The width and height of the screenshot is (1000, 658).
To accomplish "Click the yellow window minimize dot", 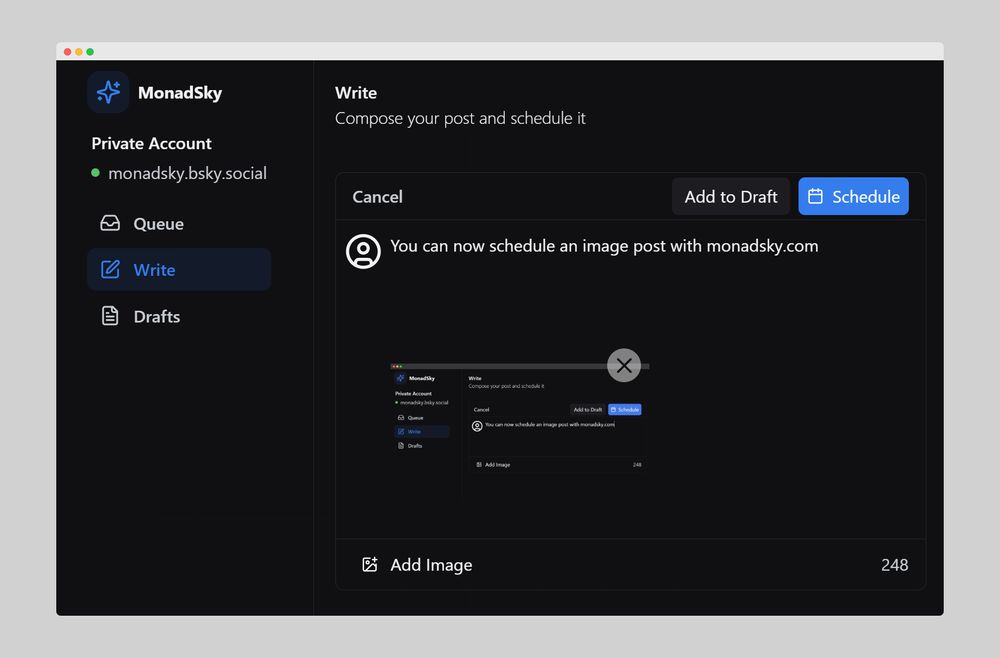I will pyautogui.click(x=79, y=52).
